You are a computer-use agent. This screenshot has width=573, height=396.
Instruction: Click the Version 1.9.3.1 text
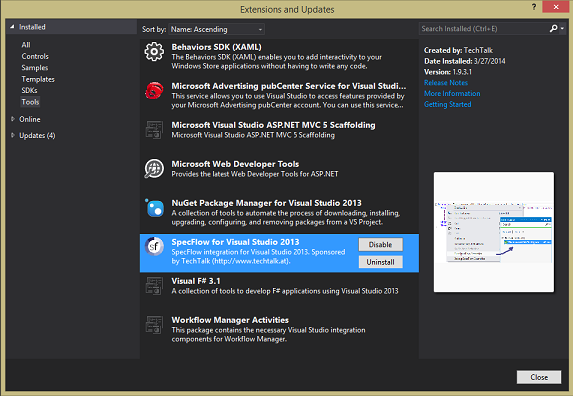448,72
